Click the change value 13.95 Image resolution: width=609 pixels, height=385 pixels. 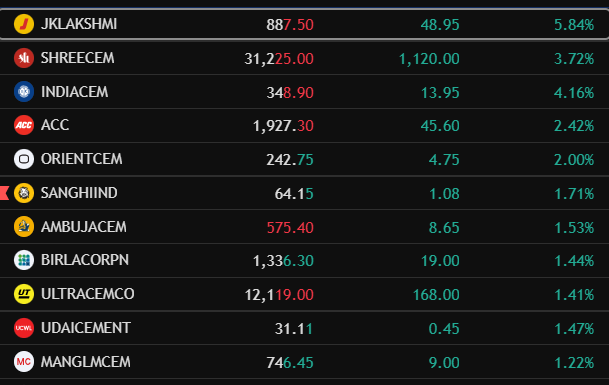tap(440, 93)
